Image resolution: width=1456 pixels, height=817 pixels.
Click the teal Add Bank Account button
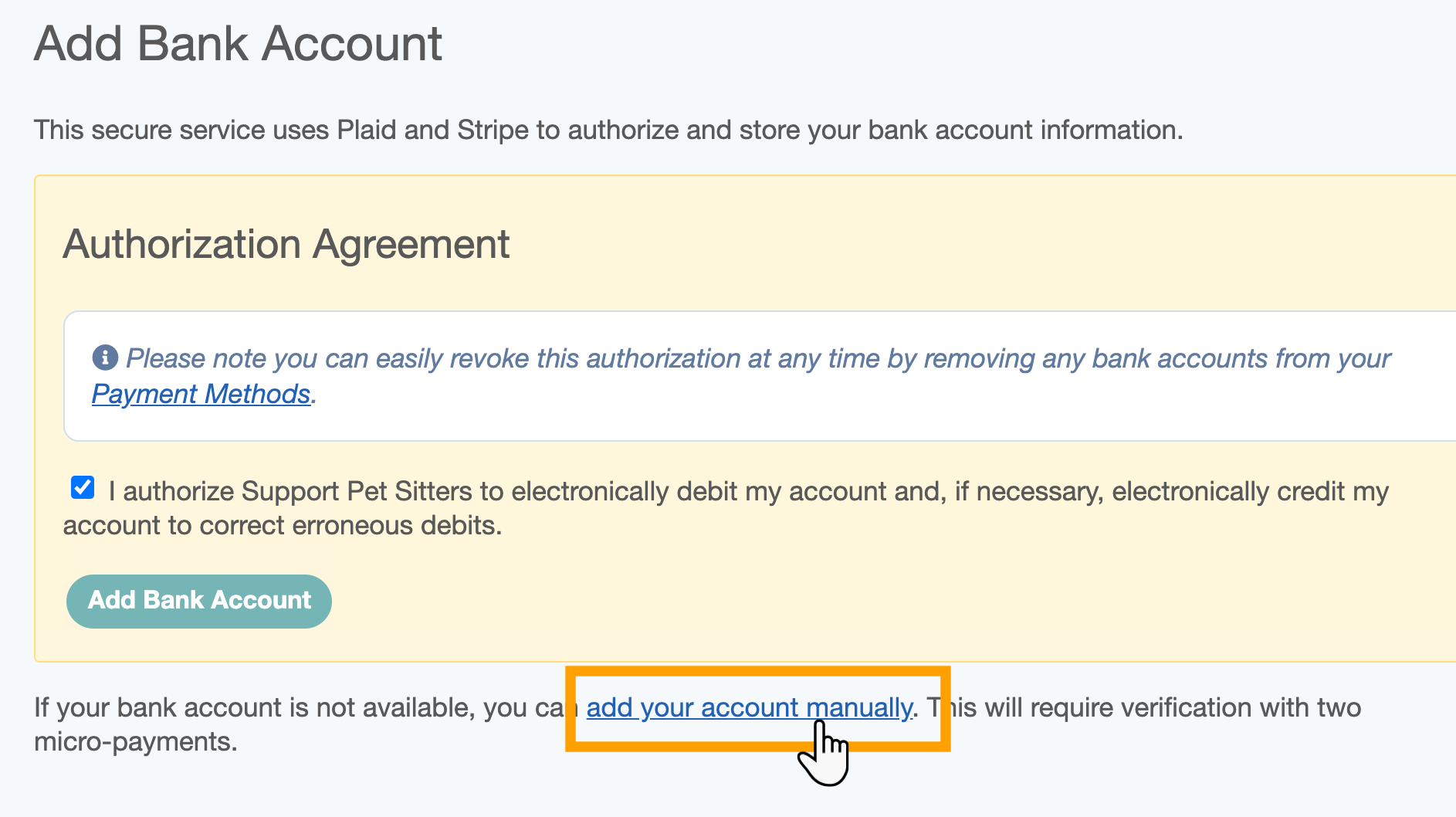(199, 601)
